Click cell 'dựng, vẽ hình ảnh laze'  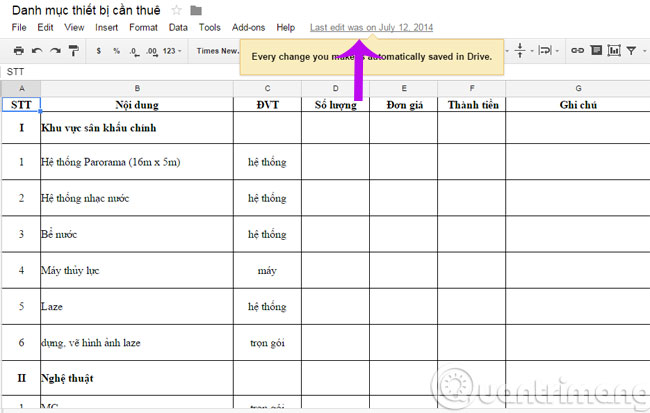(x=137, y=343)
